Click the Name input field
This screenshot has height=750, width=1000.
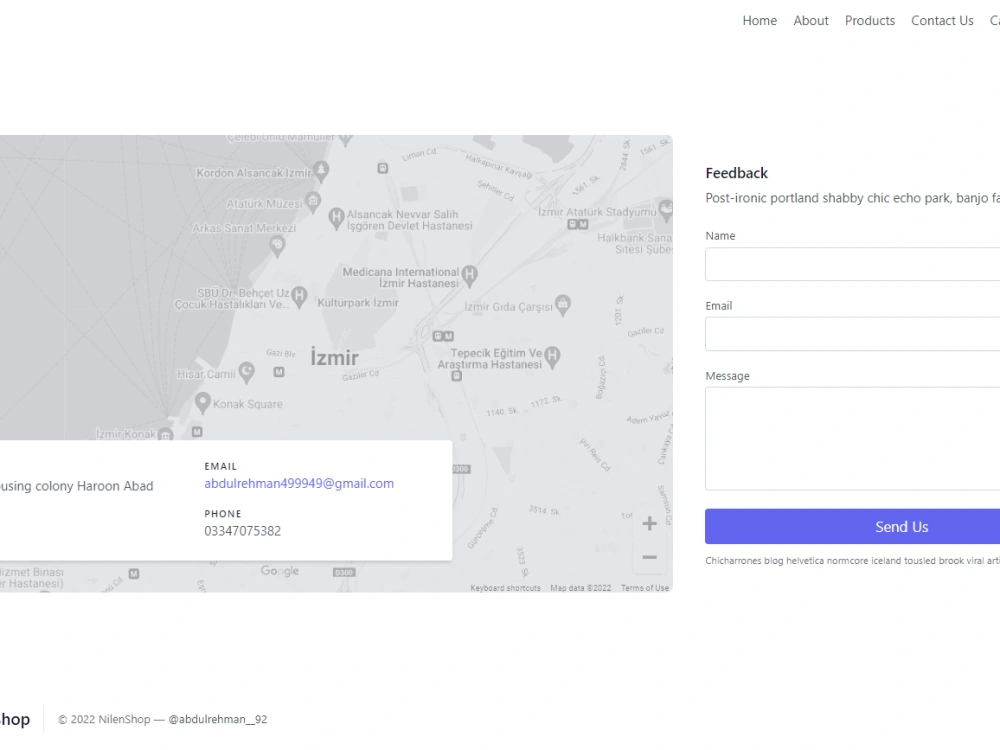(860, 263)
